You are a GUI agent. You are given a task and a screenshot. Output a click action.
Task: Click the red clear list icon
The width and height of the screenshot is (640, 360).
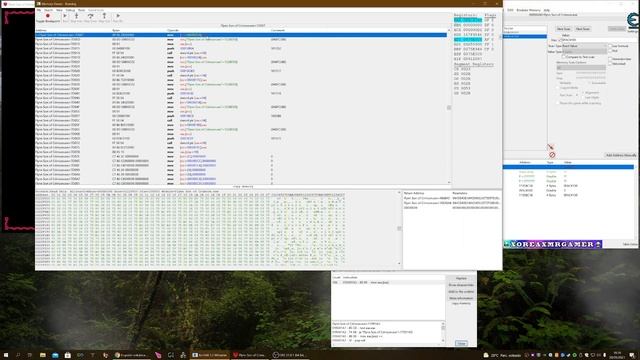point(552,155)
